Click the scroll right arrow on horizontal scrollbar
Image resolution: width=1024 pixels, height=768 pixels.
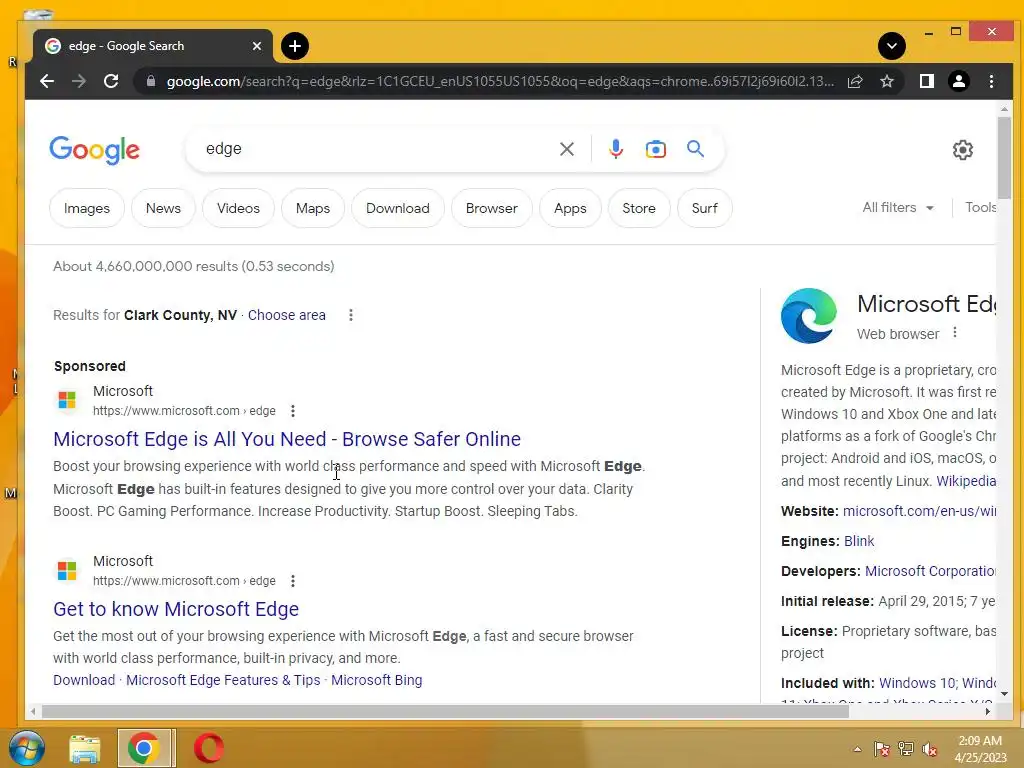point(987,711)
